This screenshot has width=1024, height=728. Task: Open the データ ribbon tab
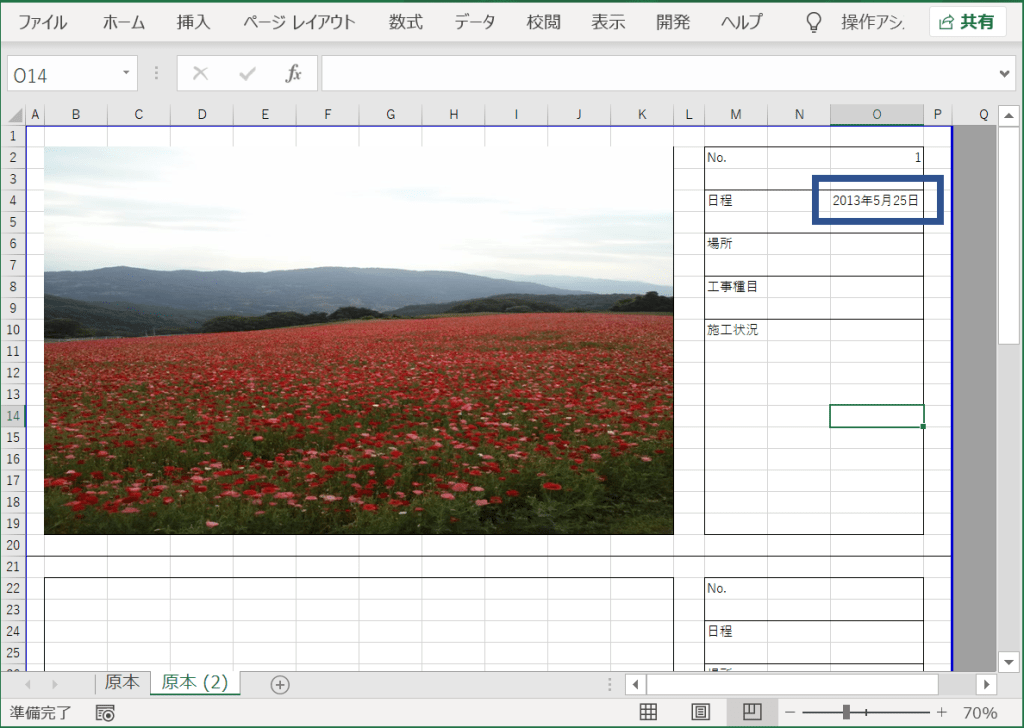(x=475, y=22)
